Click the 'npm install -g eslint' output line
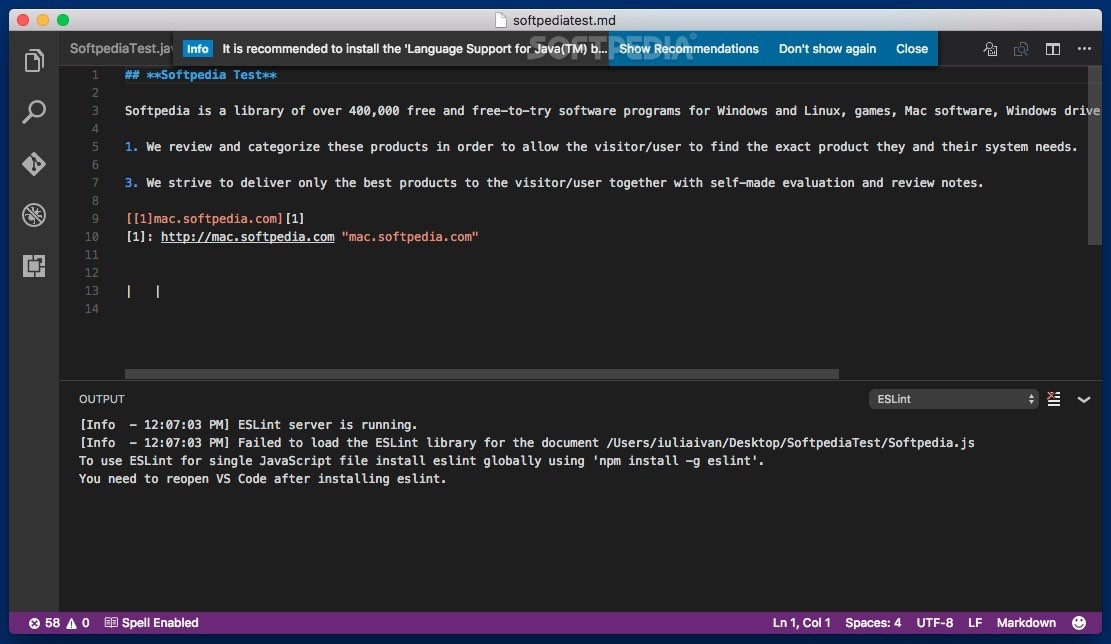The width and height of the screenshot is (1111, 644). (x=422, y=461)
